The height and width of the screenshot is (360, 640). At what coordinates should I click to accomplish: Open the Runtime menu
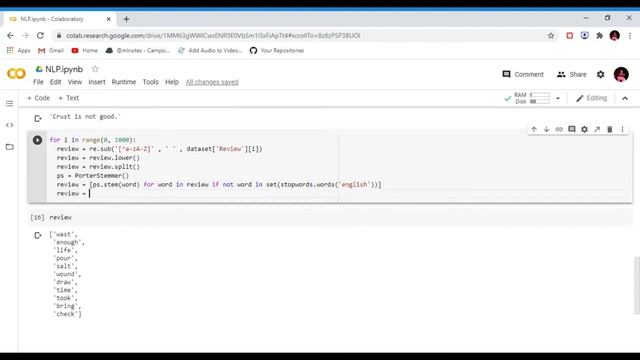click(x=124, y=82)
